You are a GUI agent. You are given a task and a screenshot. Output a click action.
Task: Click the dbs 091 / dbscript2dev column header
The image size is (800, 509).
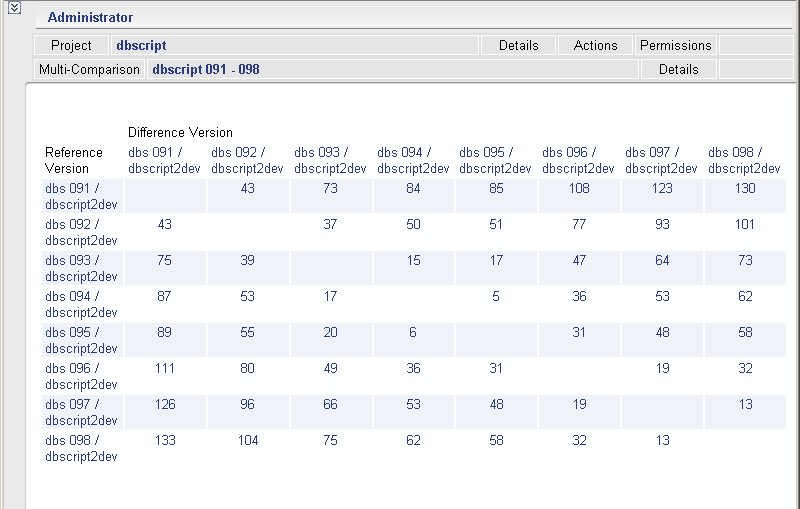[164, 160]
